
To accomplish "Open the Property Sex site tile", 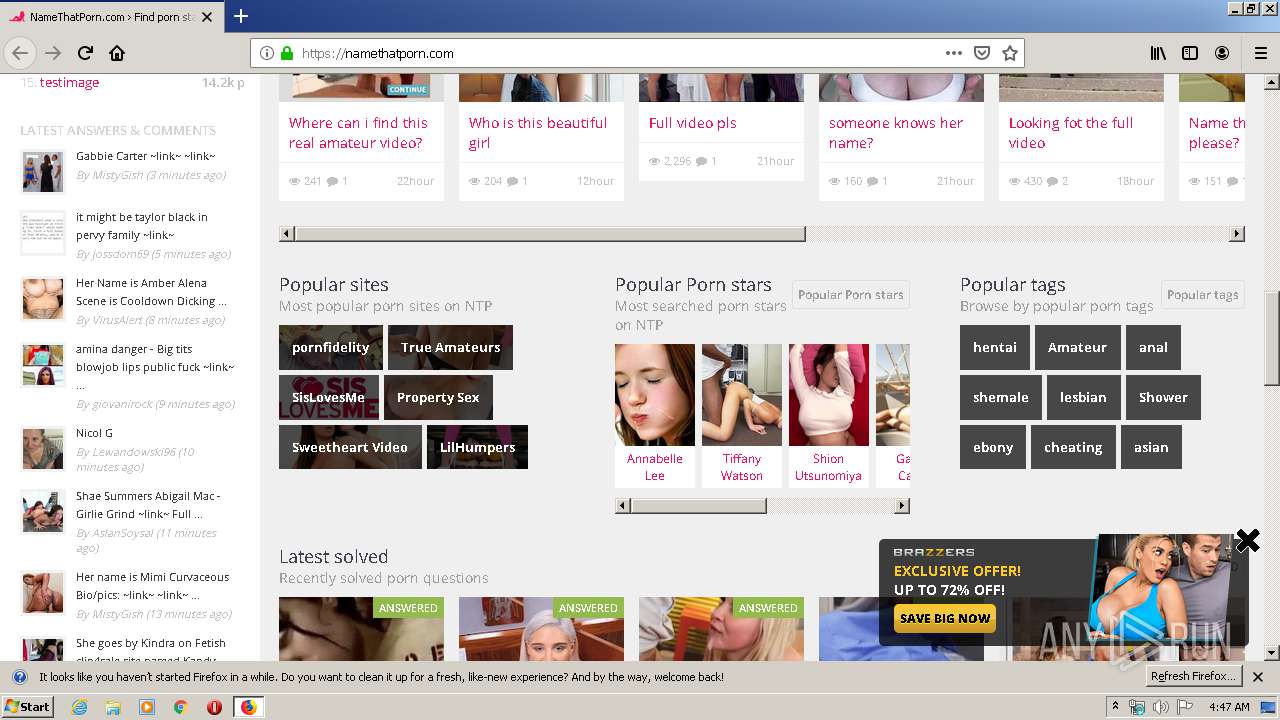I will [438, 397].
